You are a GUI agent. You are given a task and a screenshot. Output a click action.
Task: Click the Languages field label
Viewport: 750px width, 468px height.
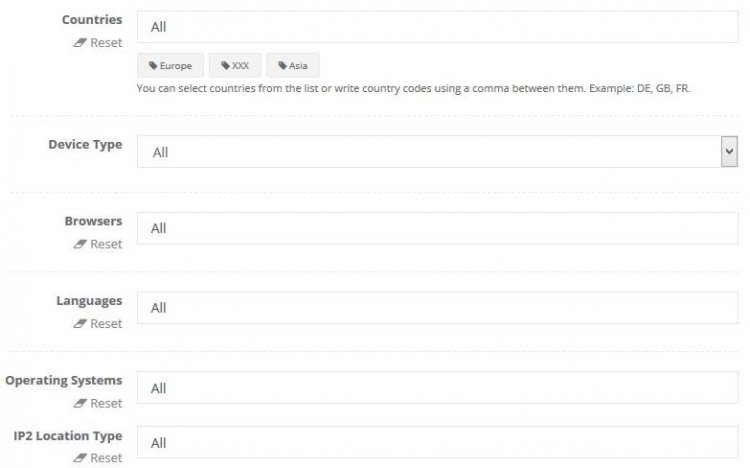click(x=90, y=301)
